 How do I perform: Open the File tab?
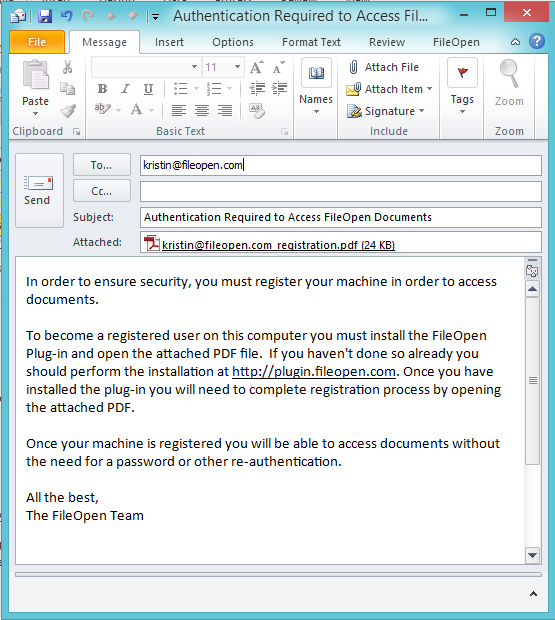[x=37, y=42]
